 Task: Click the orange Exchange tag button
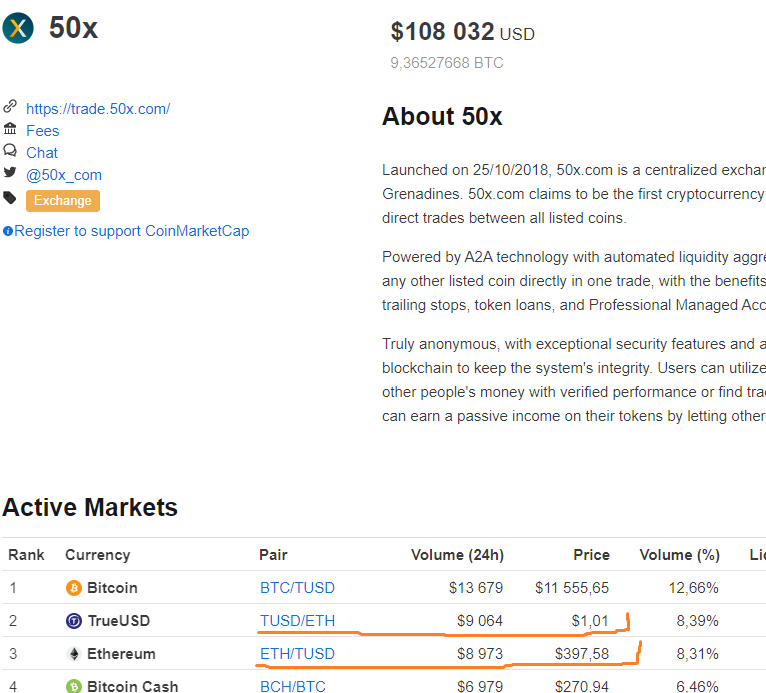point(63,201)
